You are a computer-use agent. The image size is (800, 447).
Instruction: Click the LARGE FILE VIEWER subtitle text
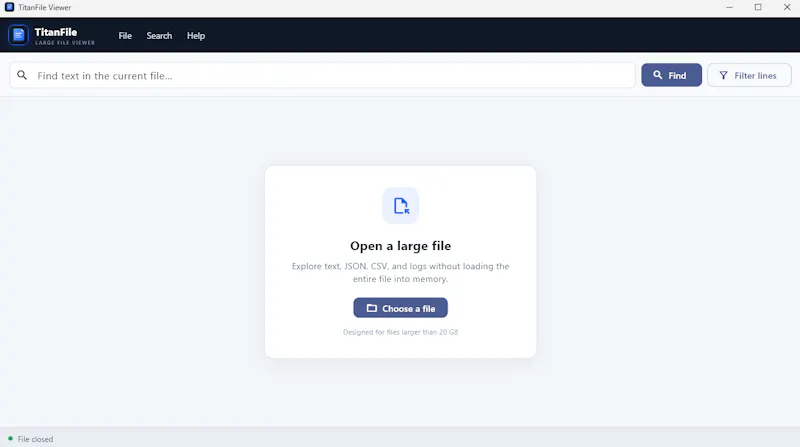point(65,43)
